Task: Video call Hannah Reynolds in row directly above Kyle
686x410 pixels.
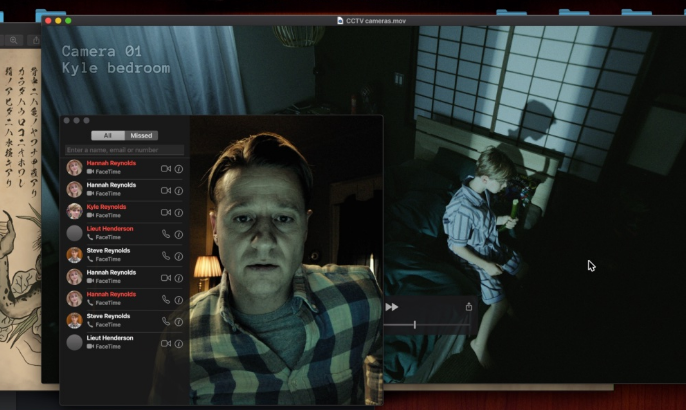Action: (x=166, y=190)
